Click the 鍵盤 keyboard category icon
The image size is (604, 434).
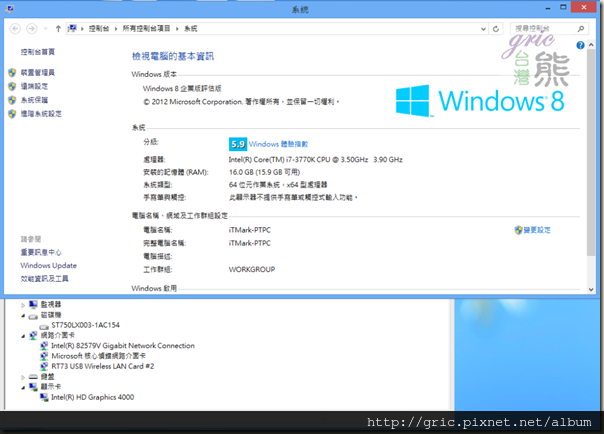(33, 377)
